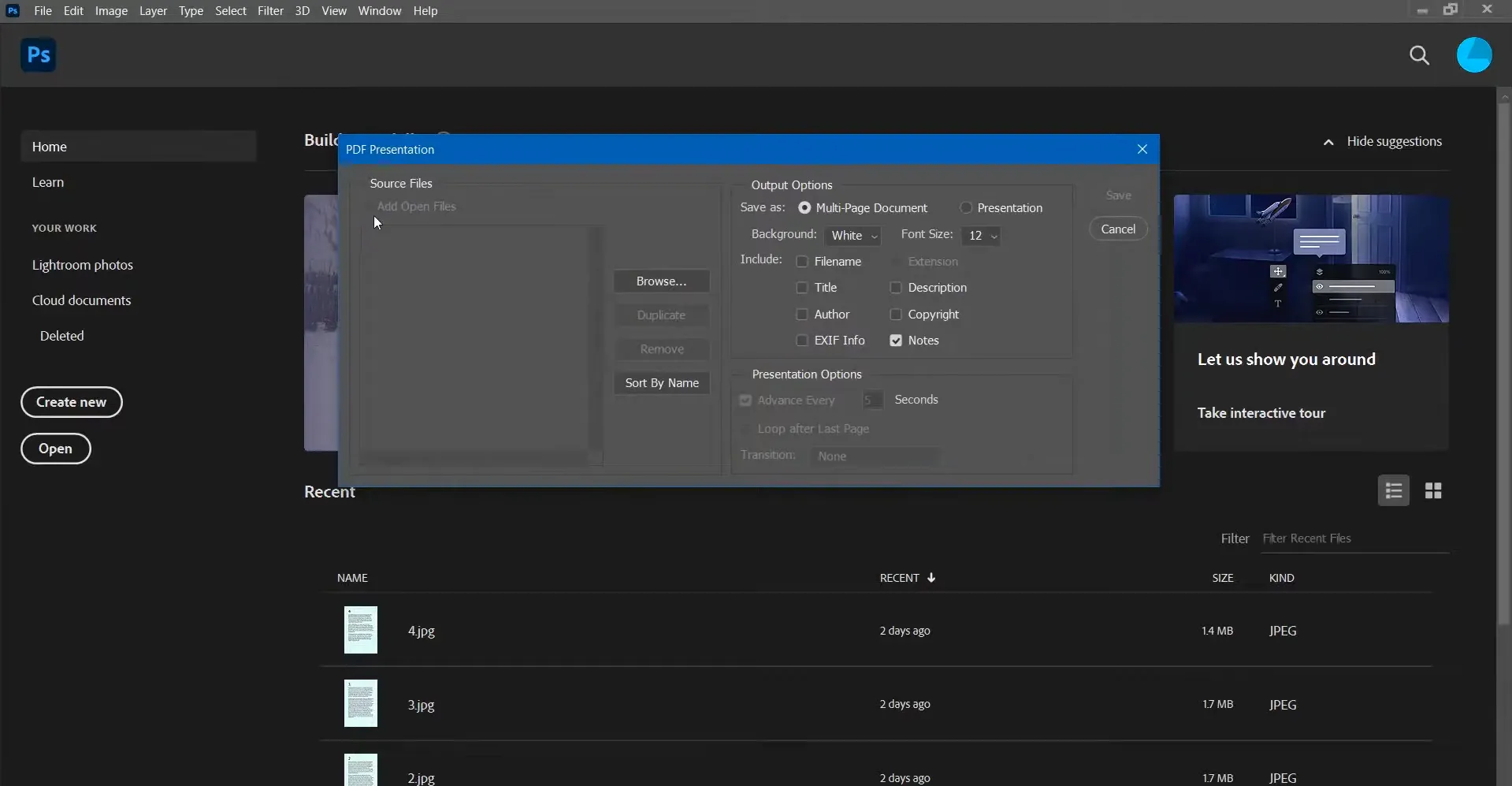The width and height of the screenshot is (1512, 786).
Task: Click the Browse... button
Action: click(661, 281)
